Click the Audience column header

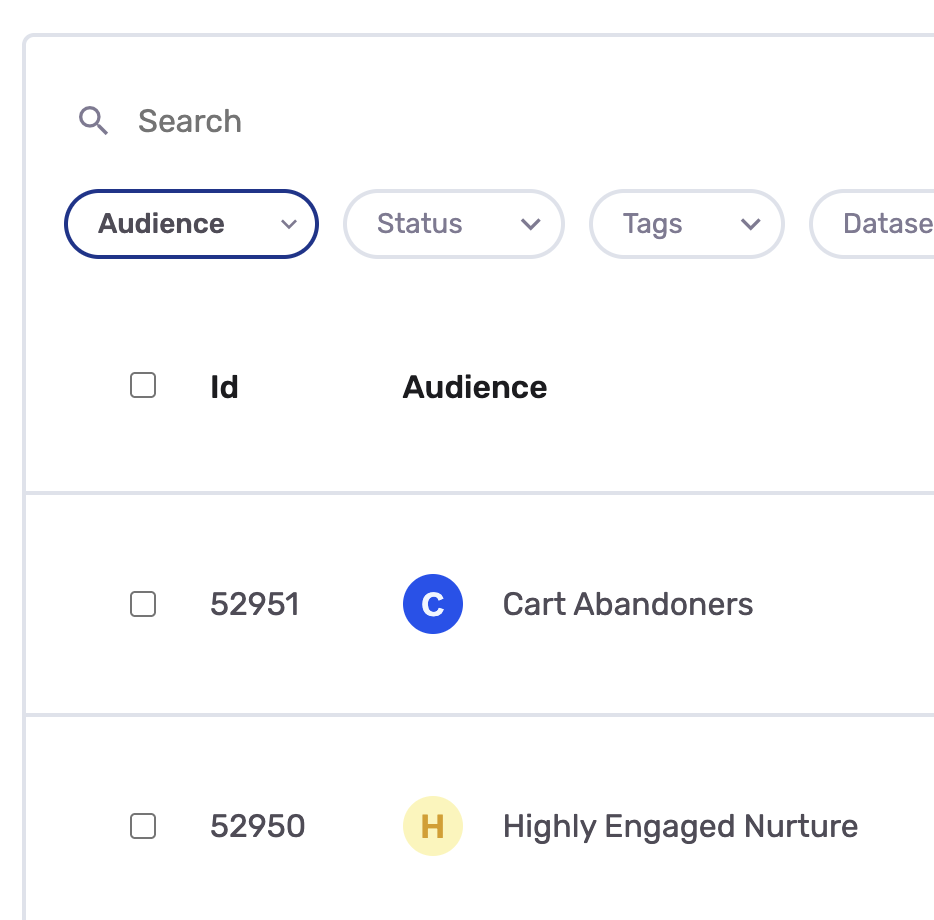coord(474,387)
